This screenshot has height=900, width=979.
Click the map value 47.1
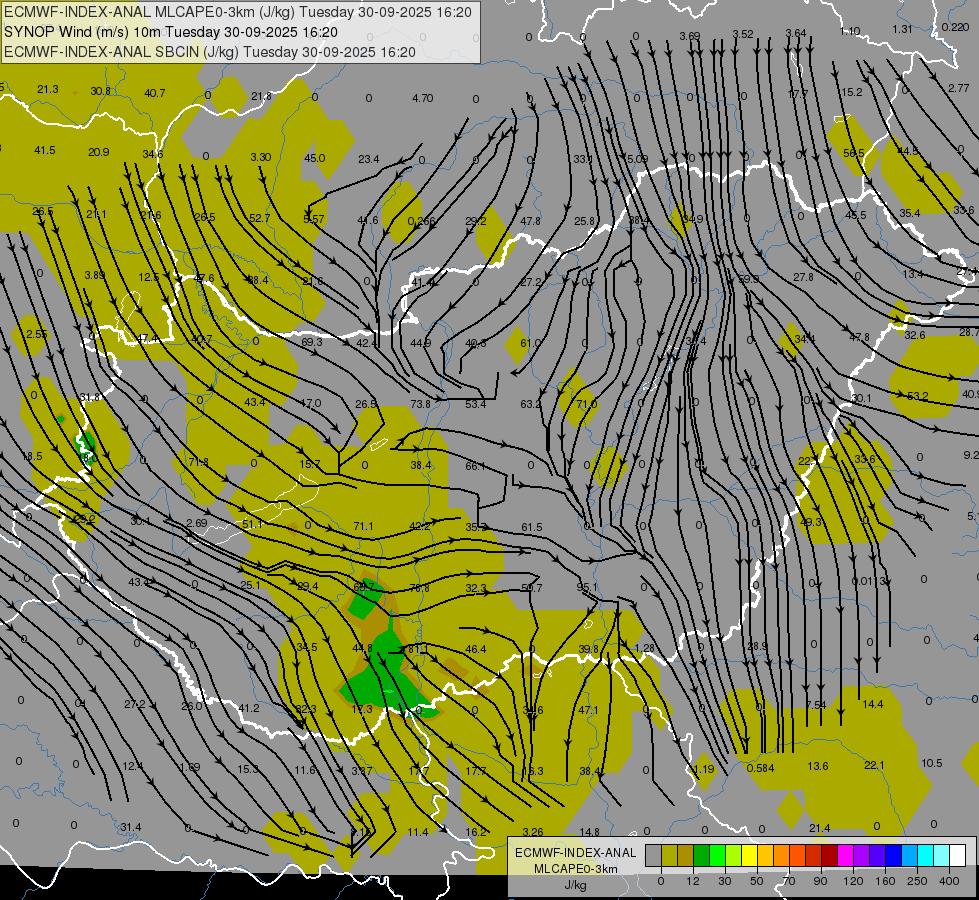[x=588, y=710]
